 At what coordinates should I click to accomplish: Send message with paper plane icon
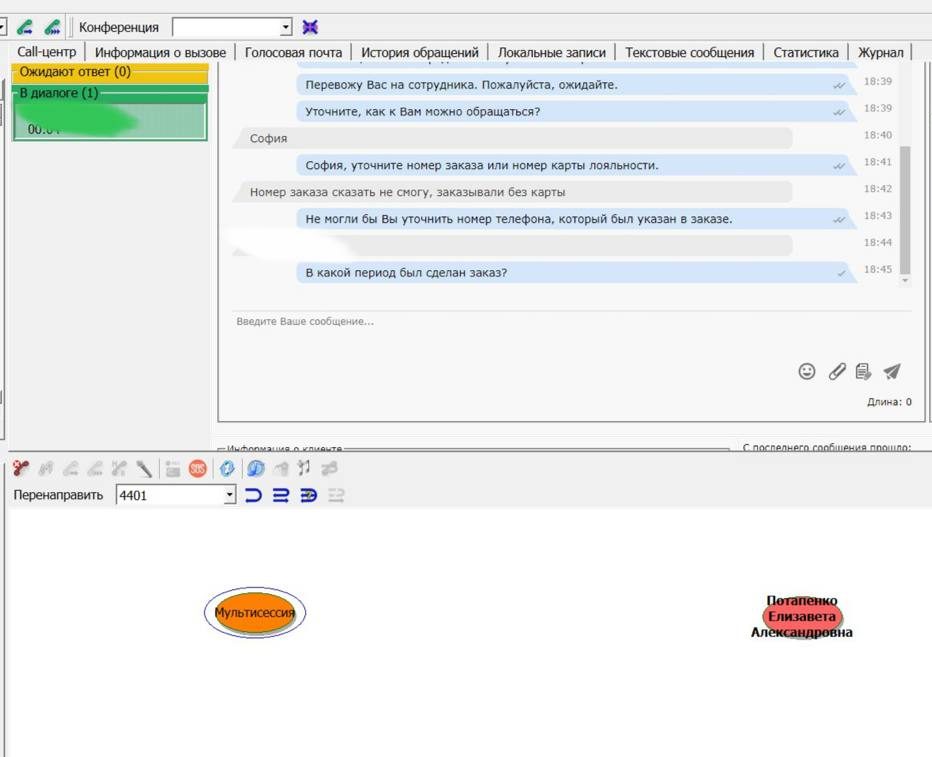892,371
